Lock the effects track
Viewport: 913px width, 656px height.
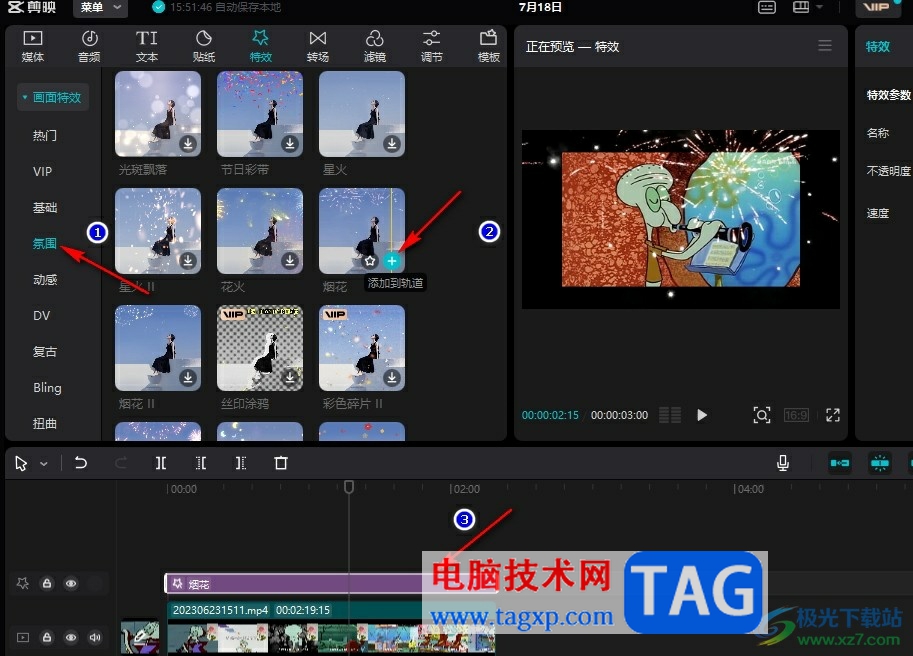[47, 583]
